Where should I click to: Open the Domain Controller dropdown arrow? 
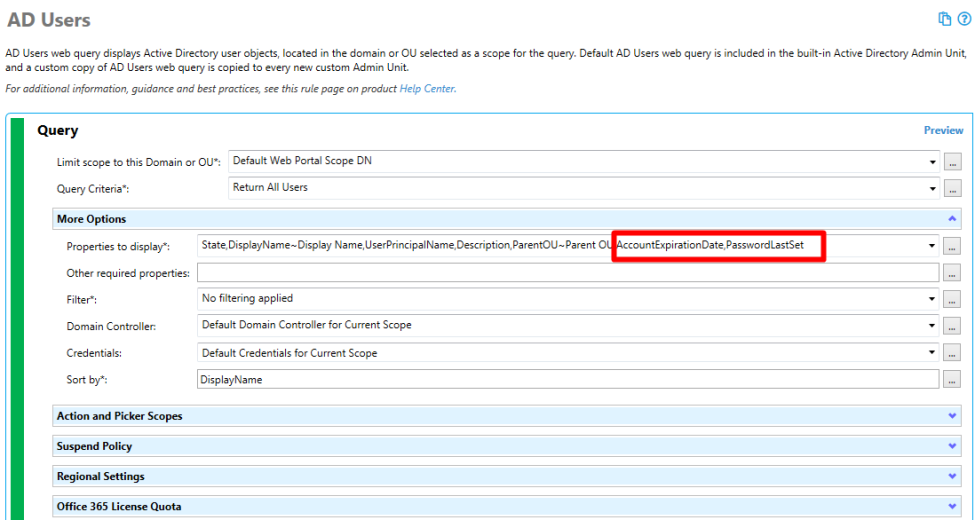[932, 325]
